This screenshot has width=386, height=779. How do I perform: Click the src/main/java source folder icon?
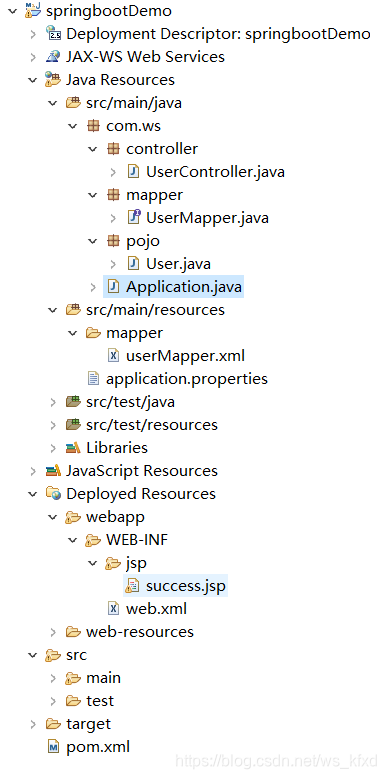pos(73,103)
